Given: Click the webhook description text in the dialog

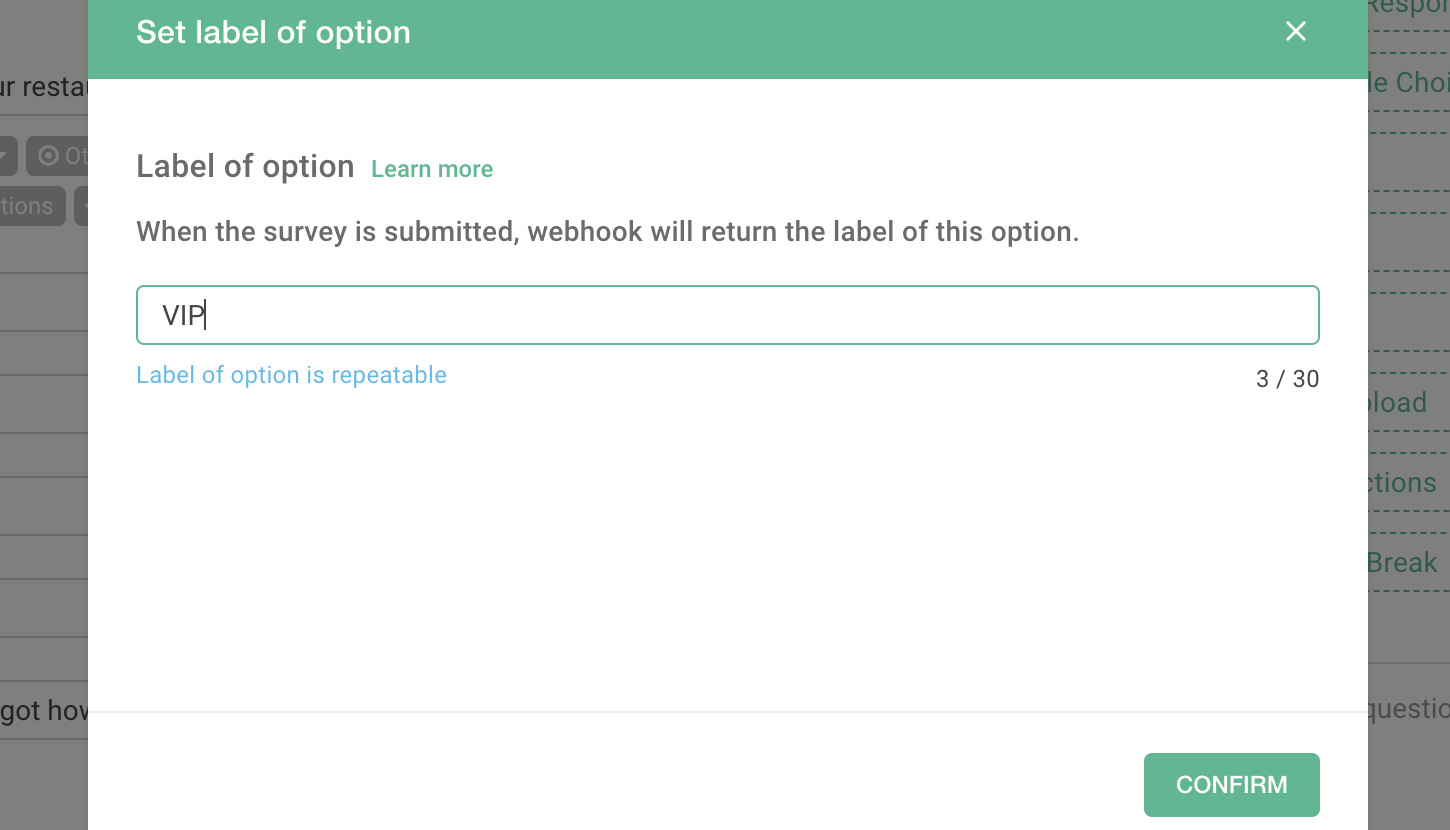Looking at the screenshot, I should tap(605, 231).
